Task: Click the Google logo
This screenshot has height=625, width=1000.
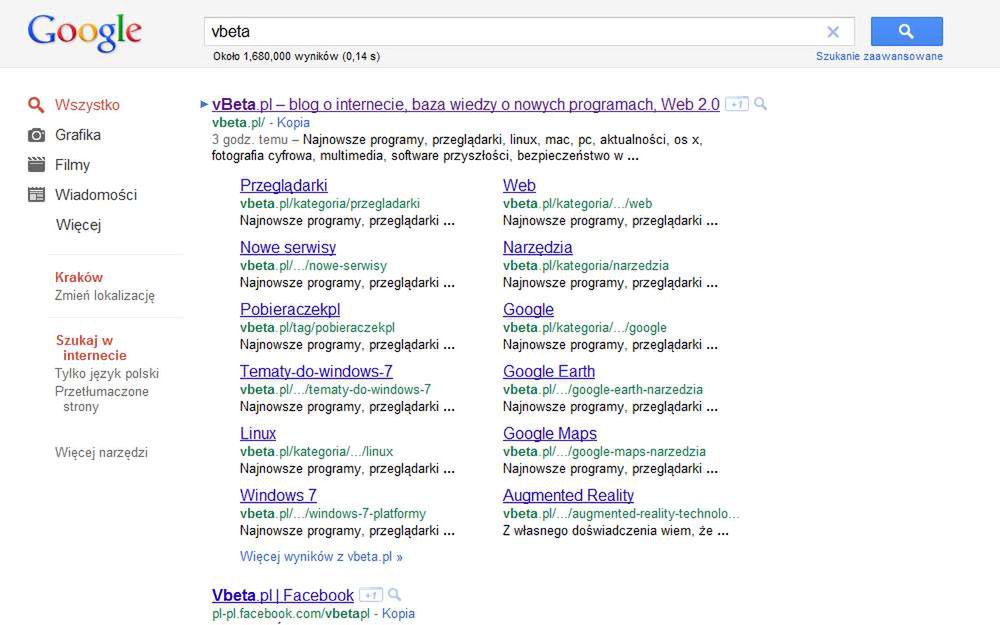Action: (x=84, y=33)
